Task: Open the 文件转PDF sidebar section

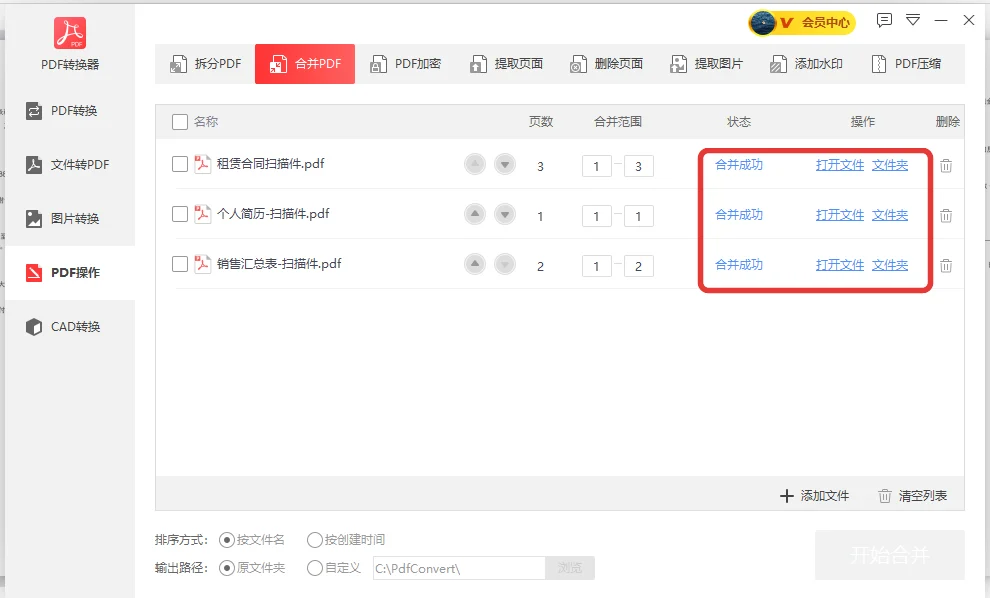Action: [70, 165]
